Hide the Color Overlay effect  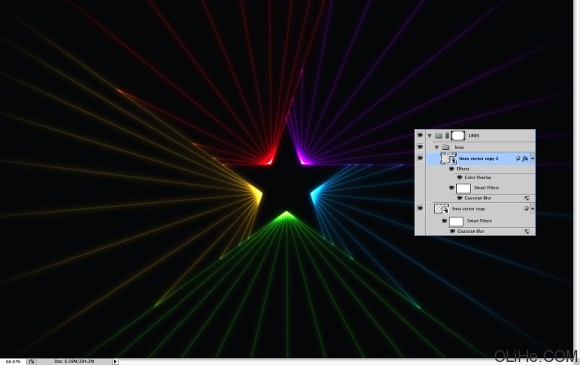tap(460, 178)
